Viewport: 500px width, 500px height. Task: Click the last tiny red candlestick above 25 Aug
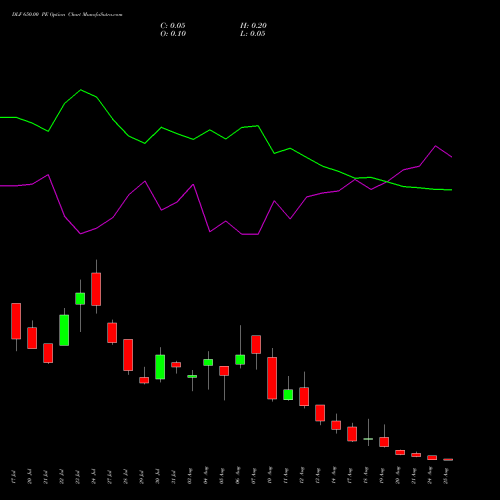point(448,460)
